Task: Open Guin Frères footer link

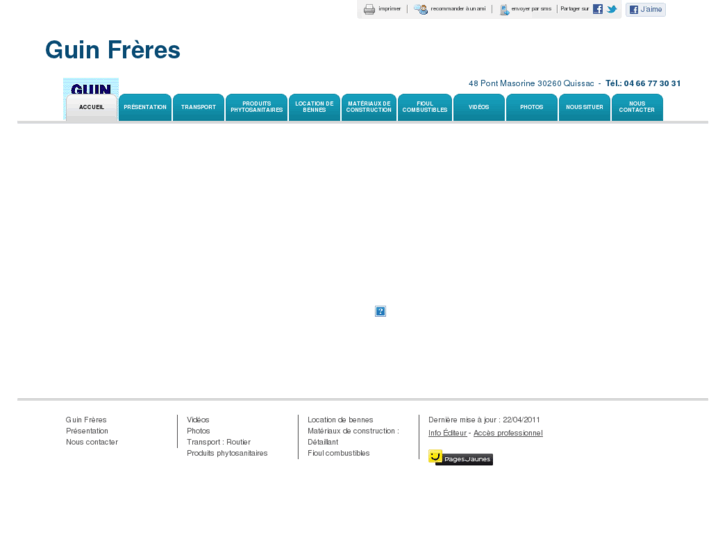Action: [86, 420]
